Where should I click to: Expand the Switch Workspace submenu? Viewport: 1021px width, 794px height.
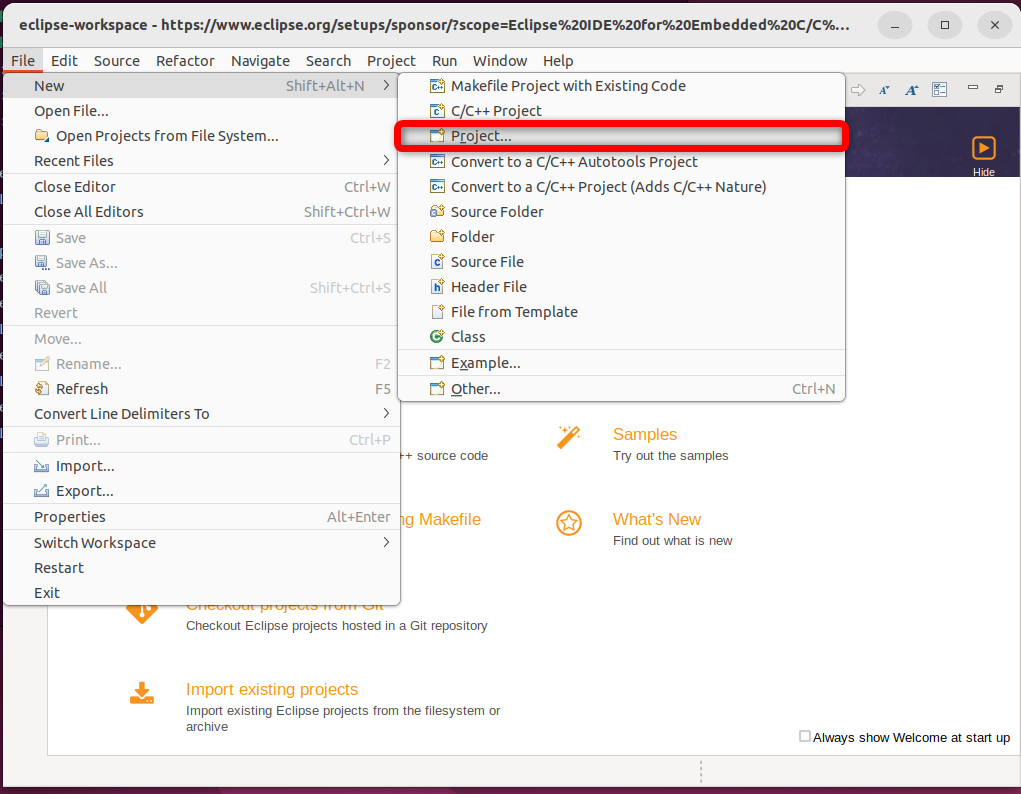tap(386, 543)
